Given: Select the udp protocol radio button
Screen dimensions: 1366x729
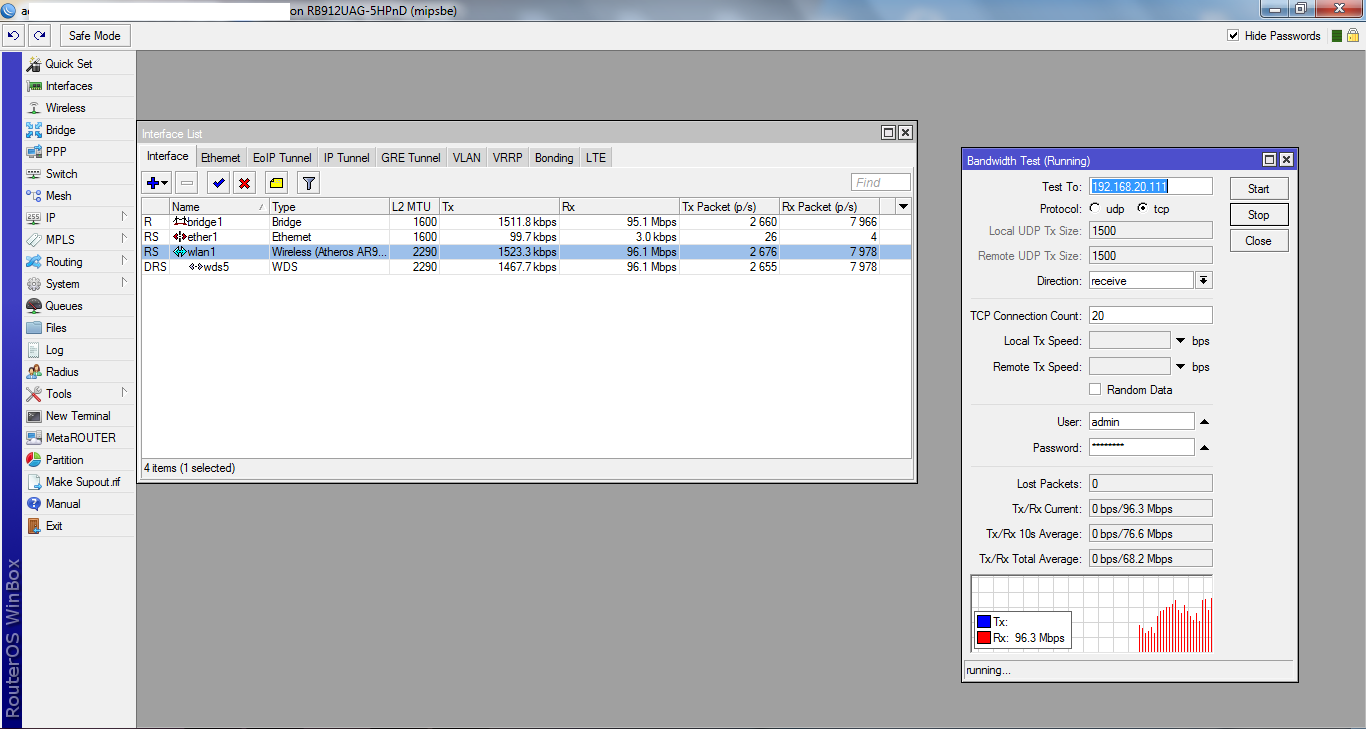Looking at the screenshot, I should 1095,209.
